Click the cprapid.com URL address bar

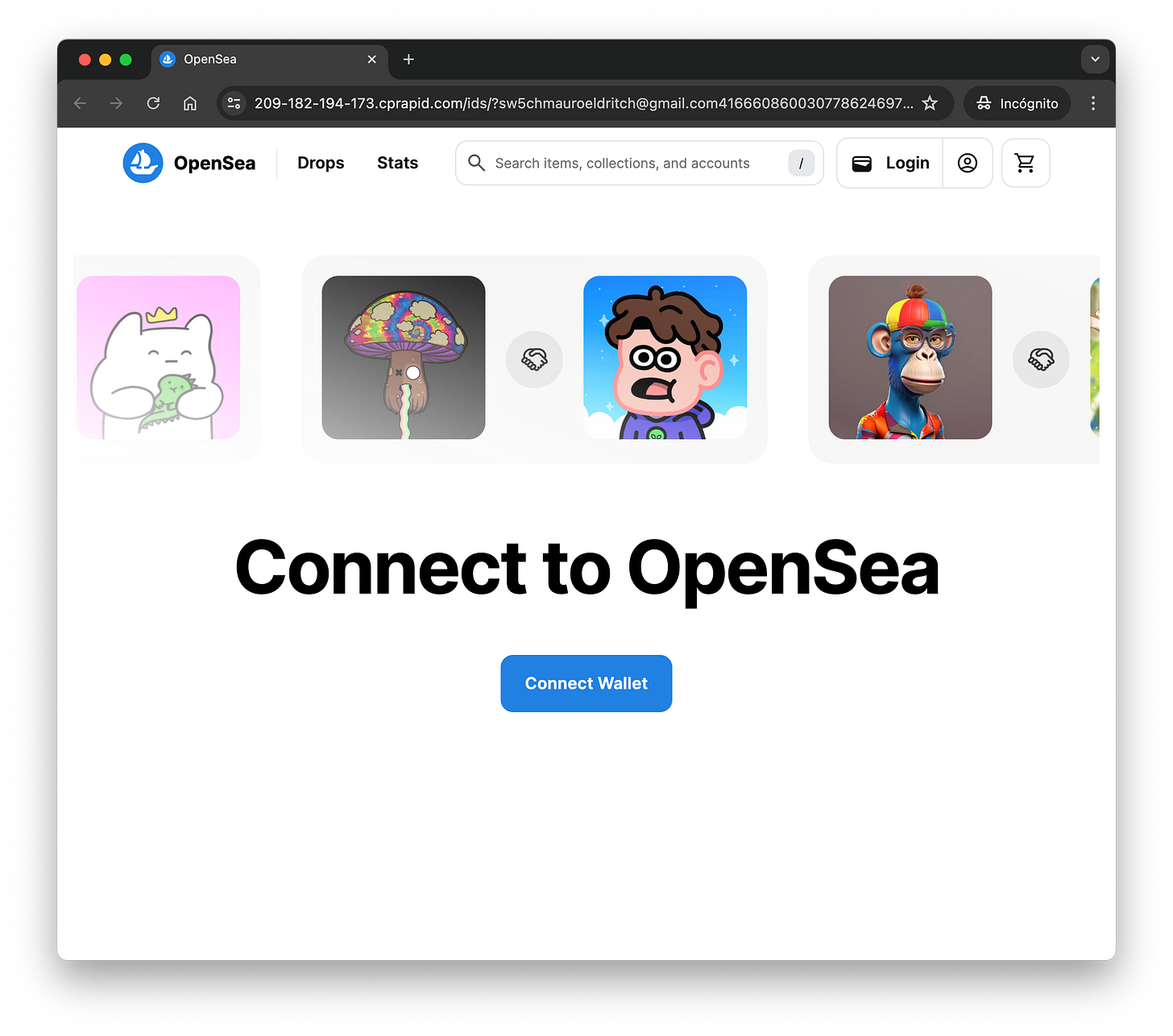pyautogui.click(x=584, y=103)
